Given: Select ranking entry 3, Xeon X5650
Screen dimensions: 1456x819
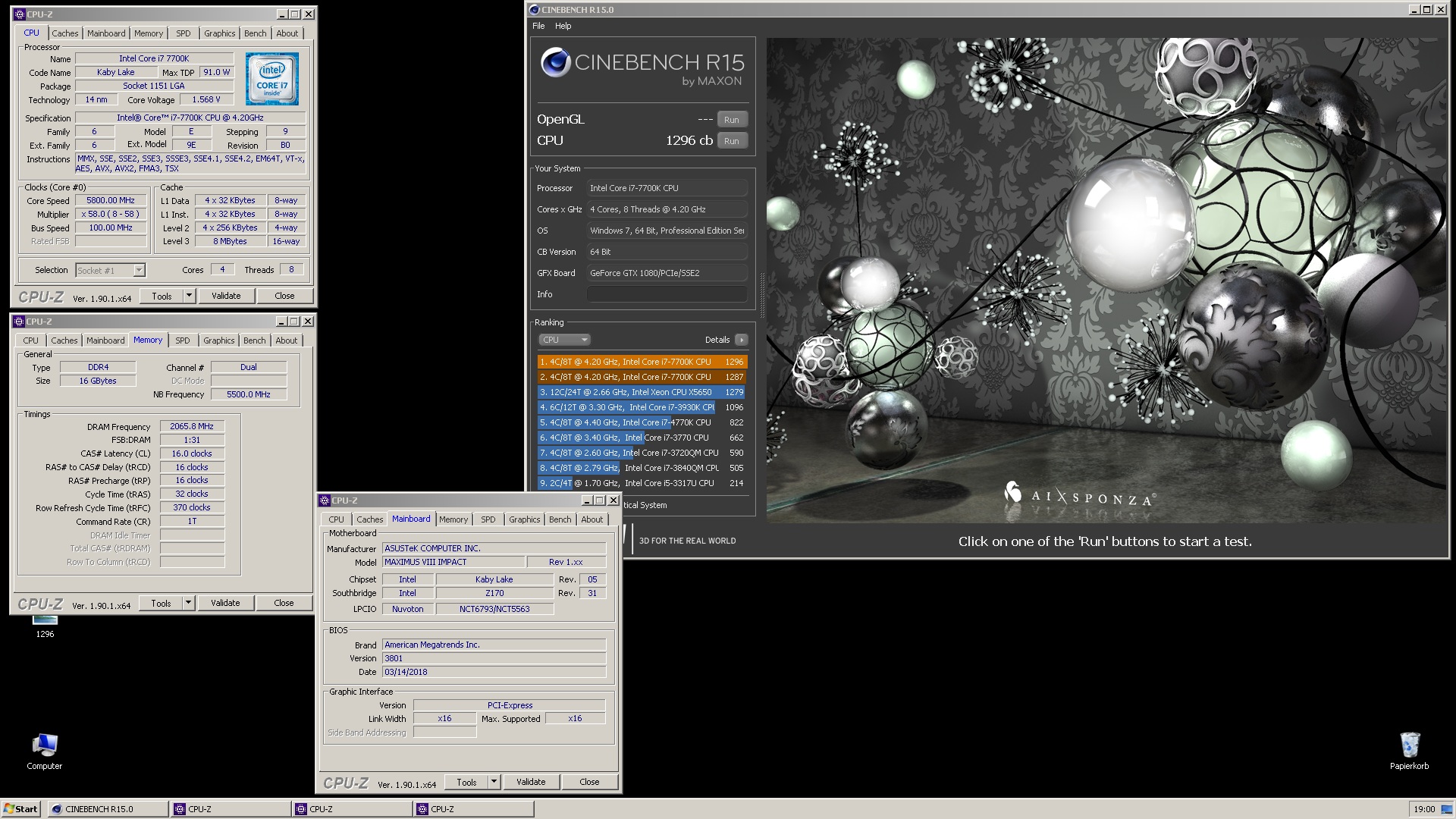Looking at the screenshot, I should [x=642, y=392].
